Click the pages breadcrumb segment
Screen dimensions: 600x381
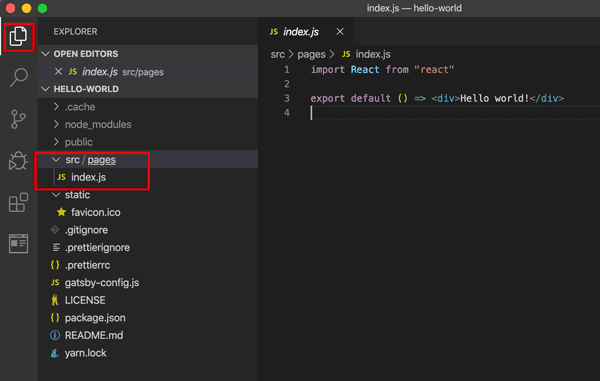click(311, 54)
